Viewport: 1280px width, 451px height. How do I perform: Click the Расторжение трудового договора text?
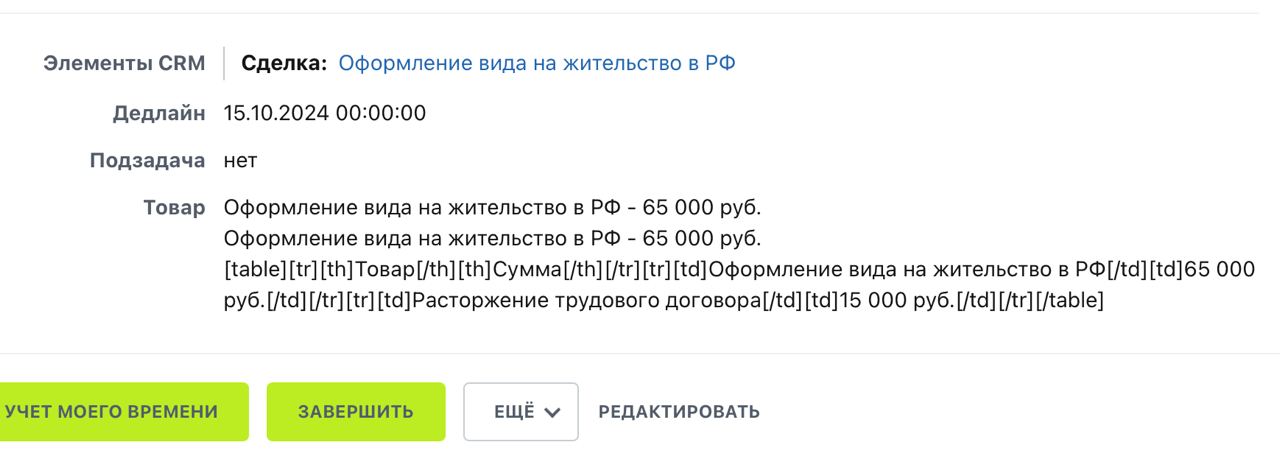(586, 300)
